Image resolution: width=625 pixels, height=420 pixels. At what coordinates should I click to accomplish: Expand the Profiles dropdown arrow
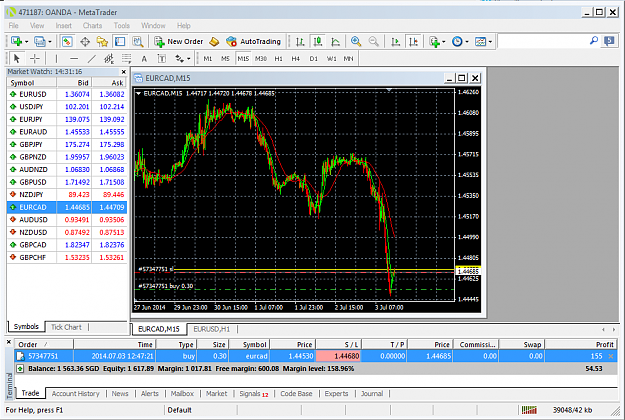(50, 41)
